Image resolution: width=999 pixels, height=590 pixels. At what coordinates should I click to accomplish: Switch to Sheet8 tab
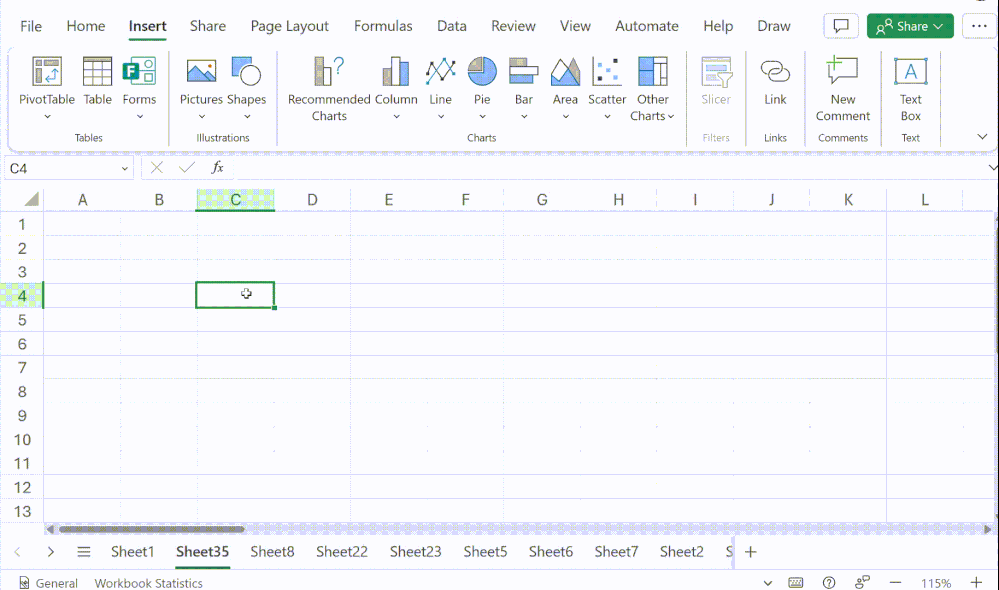(272, 552)
